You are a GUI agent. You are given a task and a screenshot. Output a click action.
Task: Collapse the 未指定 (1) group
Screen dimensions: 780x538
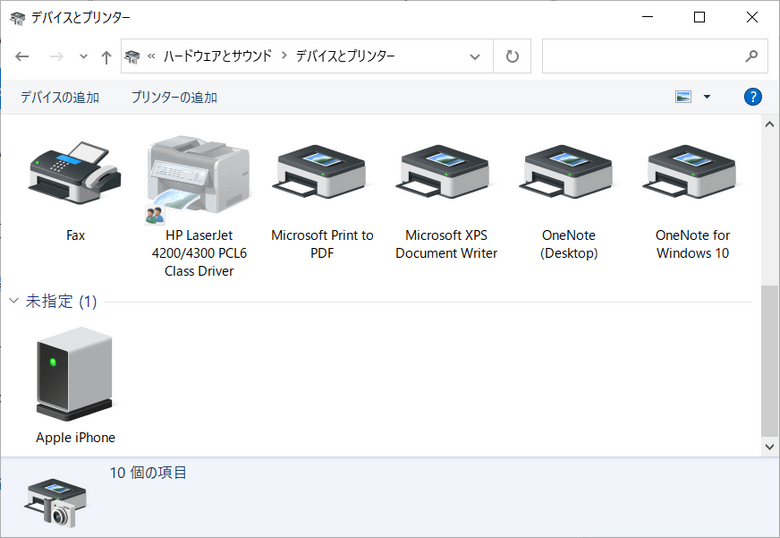(x=14, y=301)
